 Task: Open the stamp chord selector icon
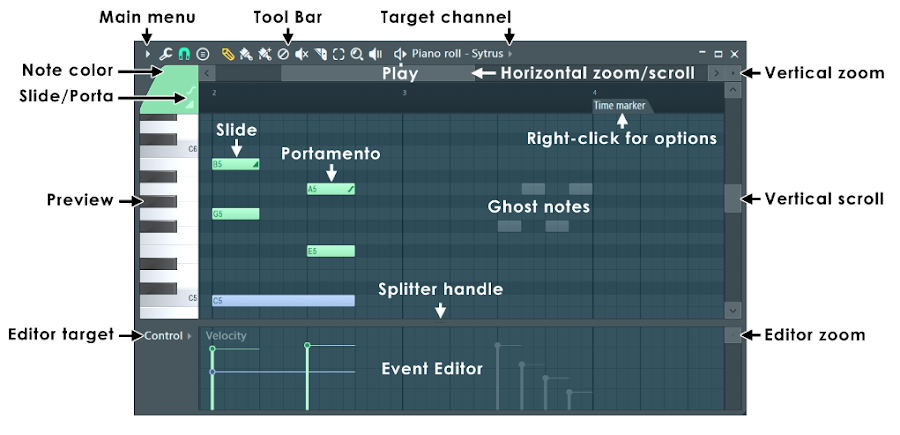coord(203,54)
